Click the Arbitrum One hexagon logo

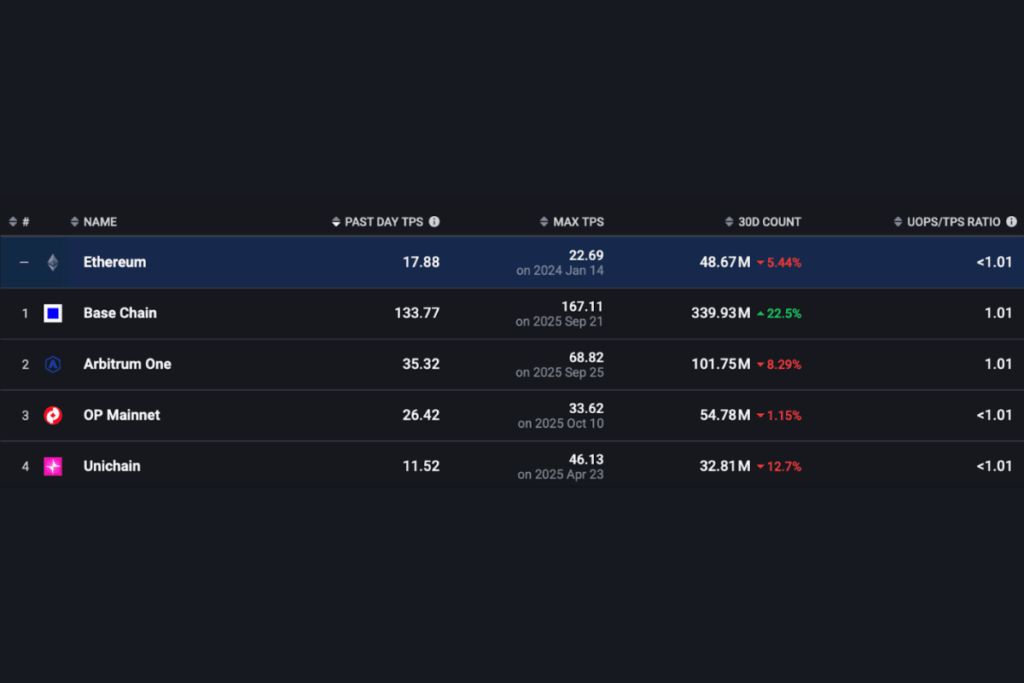coord(53,364)
